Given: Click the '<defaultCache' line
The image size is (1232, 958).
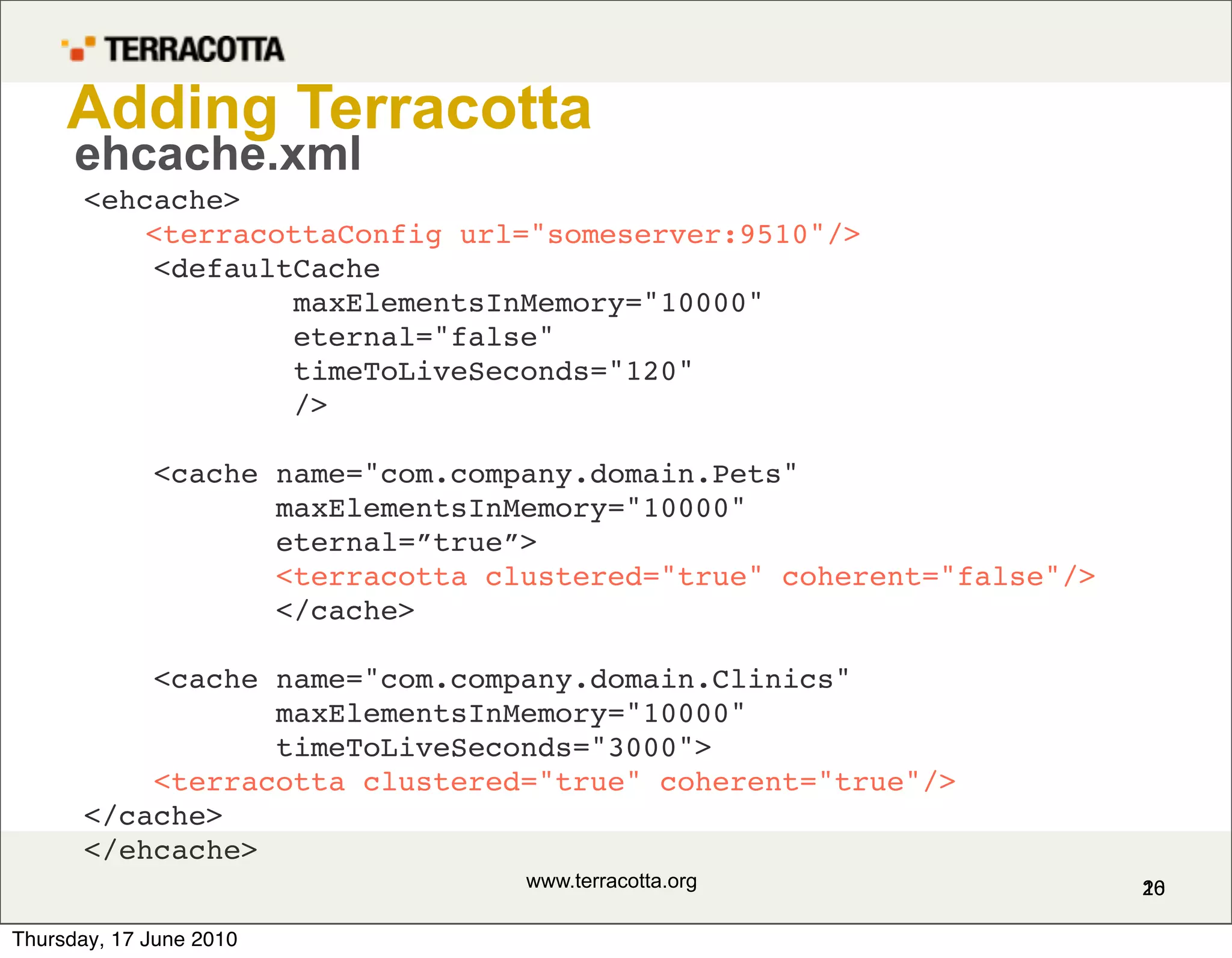Looking at the screenshot, I should click(267, 269).
